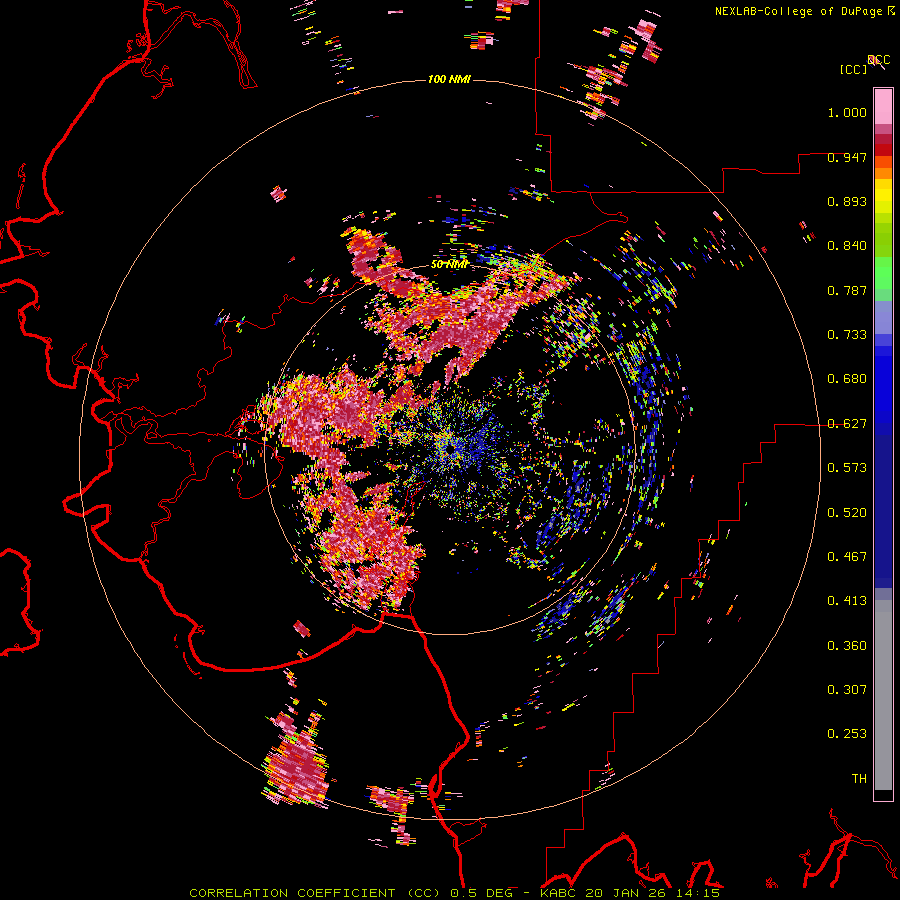900x900 pixels.
Task: Click the 0.307 legend value
Action: [x=847, y=690]
